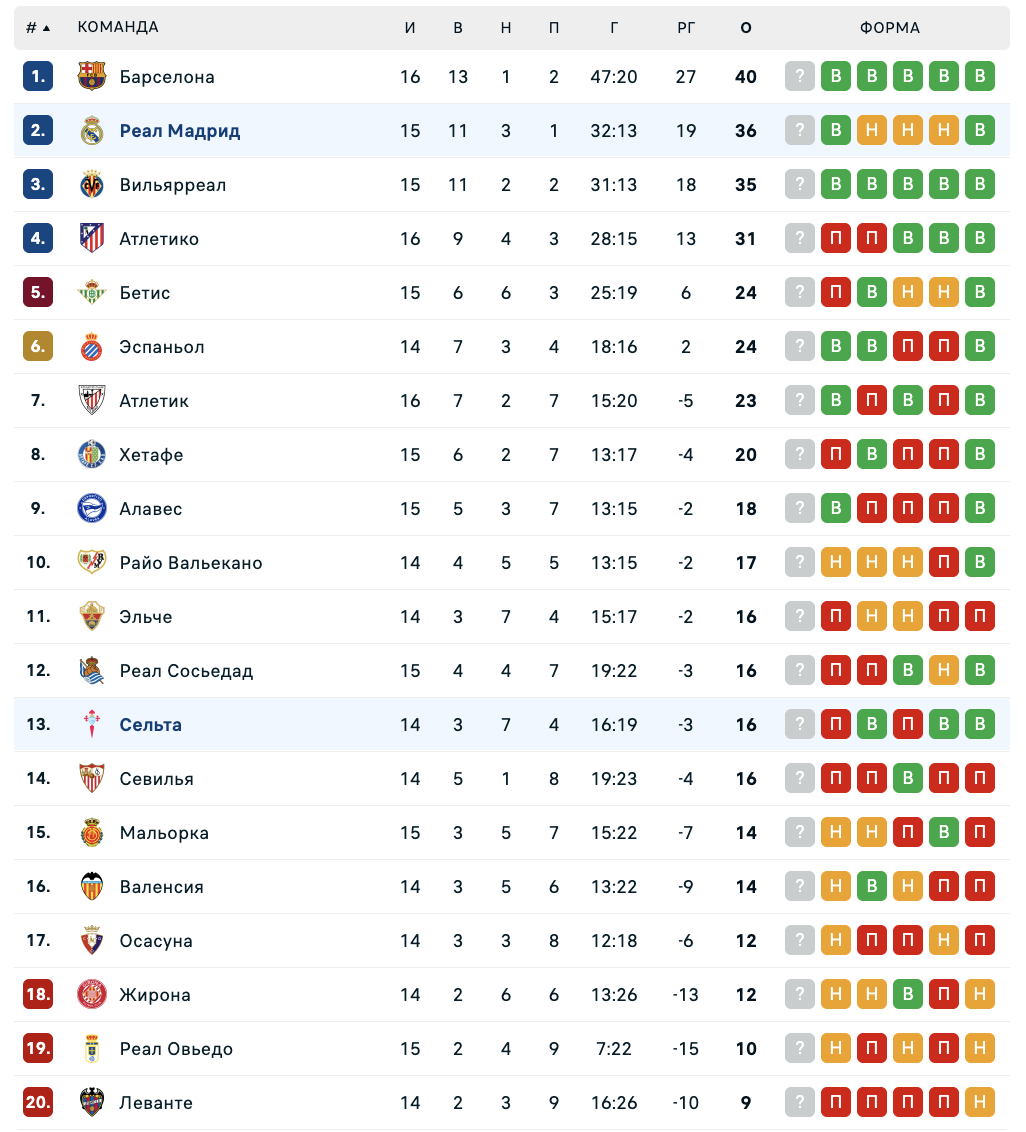Sort by the РГ goal difference header

coord(686,28)
